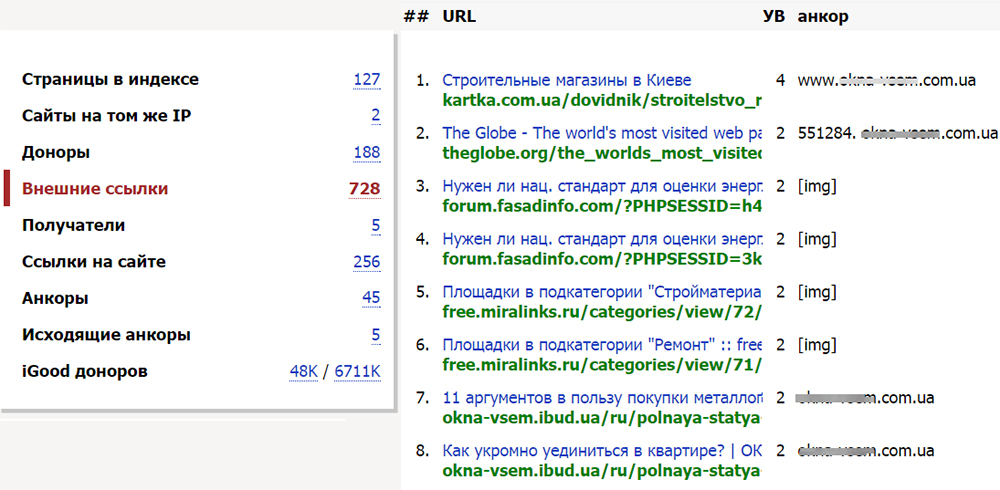Screen dimensions: 1000x490
Task: Open the Страницы в индексе count 127
Action: [366, 80]
